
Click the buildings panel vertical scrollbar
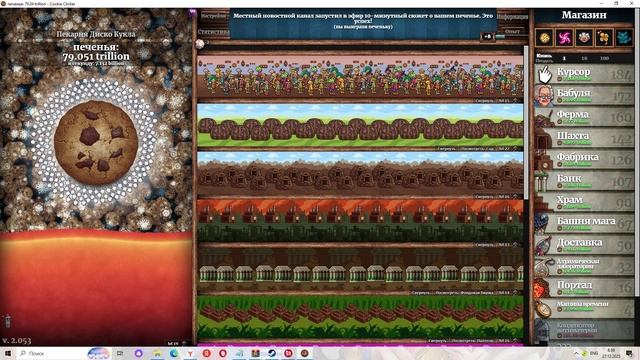526,122
